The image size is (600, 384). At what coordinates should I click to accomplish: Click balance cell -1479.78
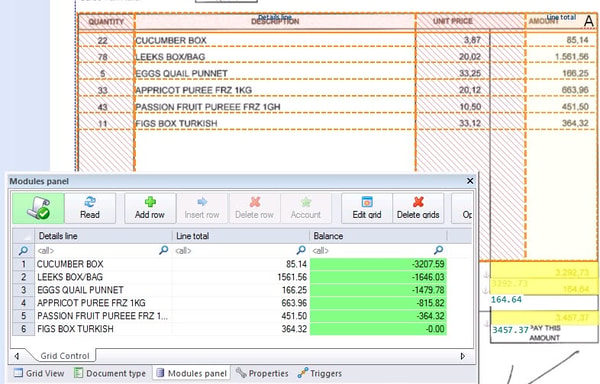tap(378, 290)
